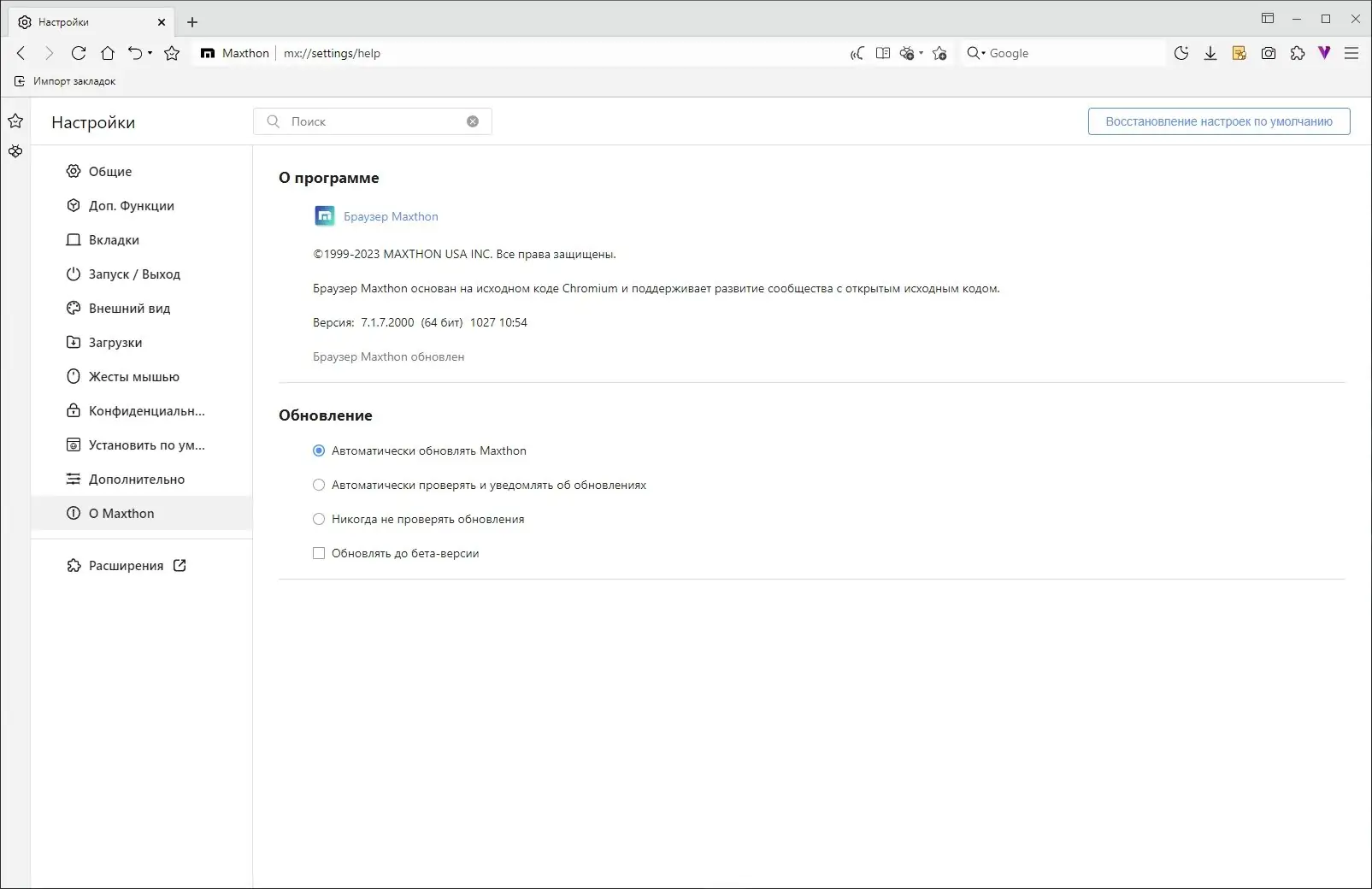The height and width of the screenshot is (889, 1372).
Task: Enable "Обновлять до бета-версии" checkbox
Action: pyautogui.click(x=319, y=553)
